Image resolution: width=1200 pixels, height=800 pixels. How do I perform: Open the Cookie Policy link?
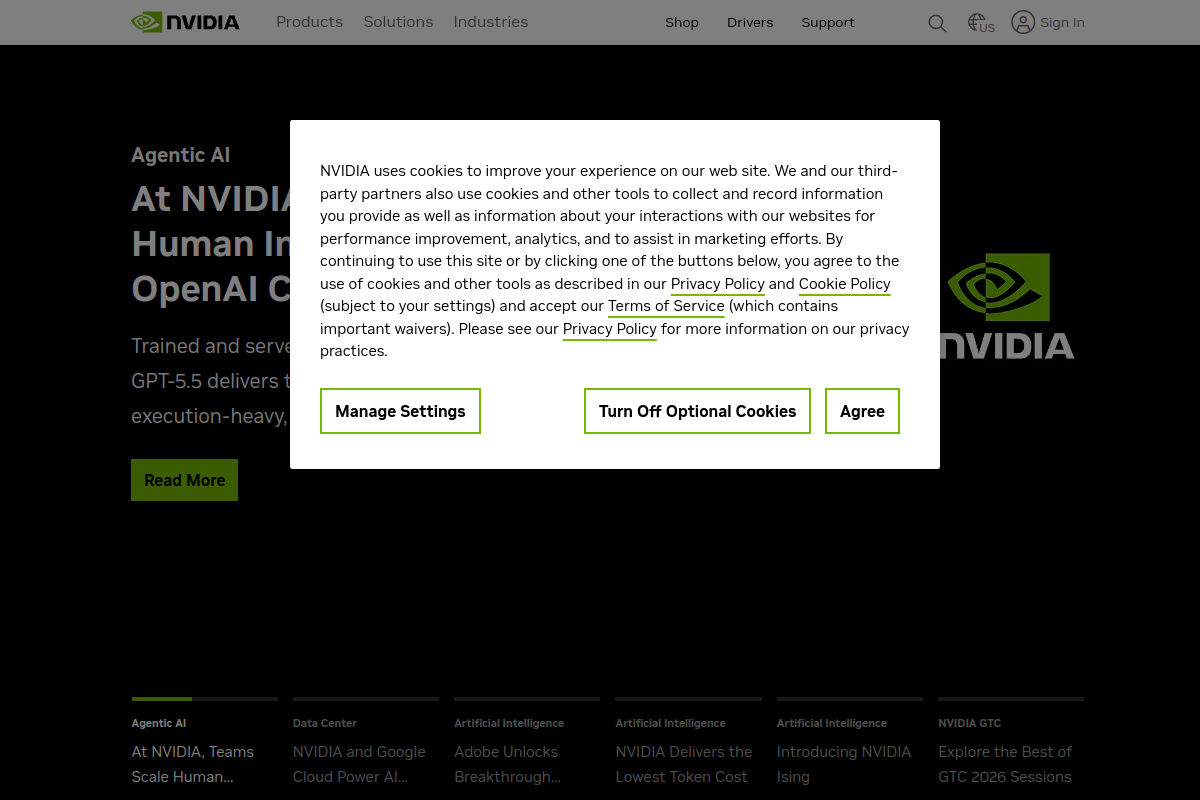coord(844,284)
